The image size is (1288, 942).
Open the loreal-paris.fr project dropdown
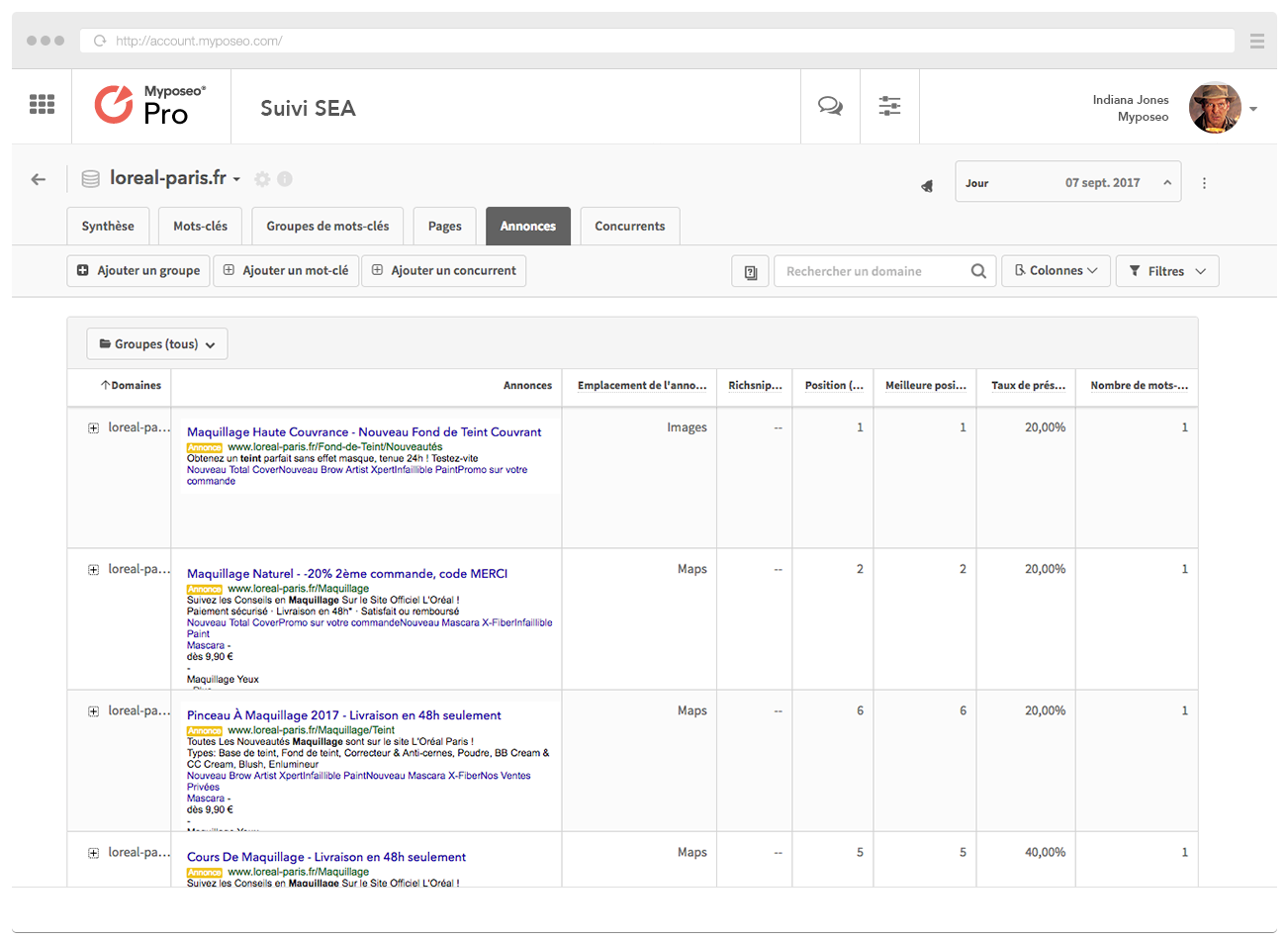[x=174, y=178]
